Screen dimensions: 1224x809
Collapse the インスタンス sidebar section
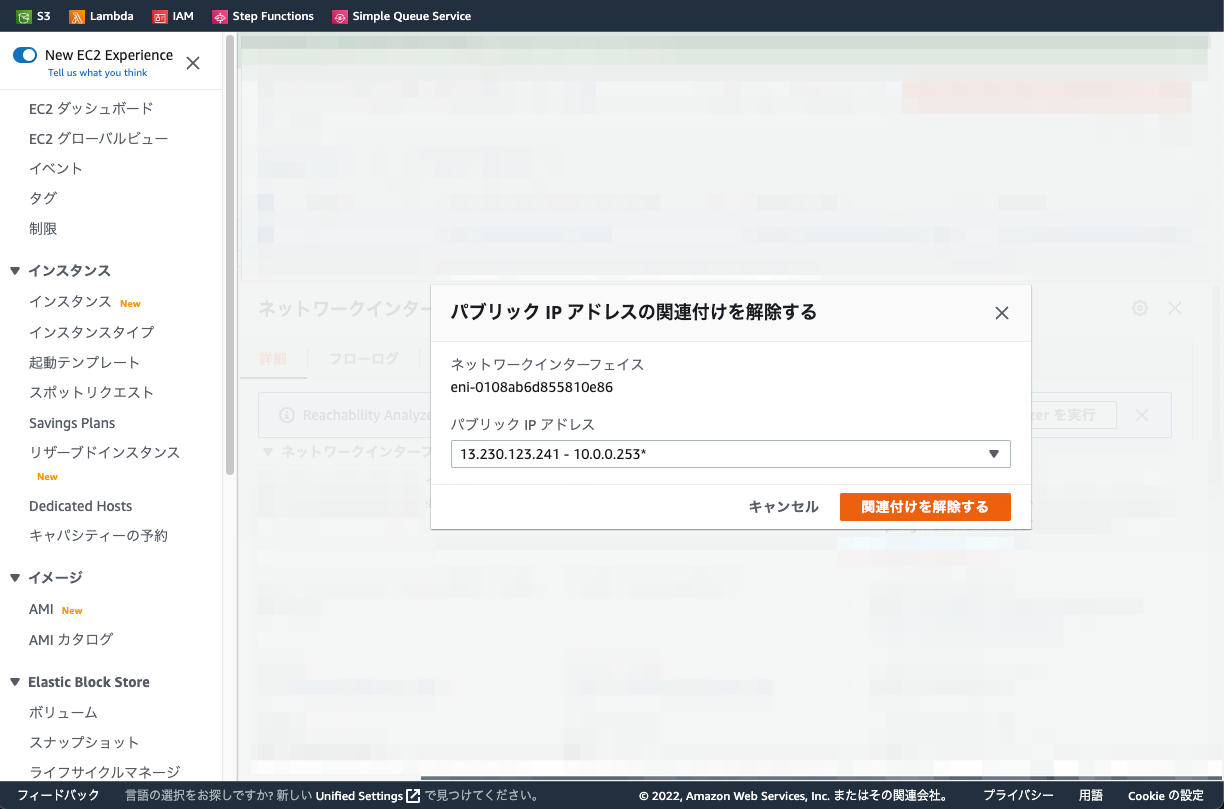click(14, 270)
